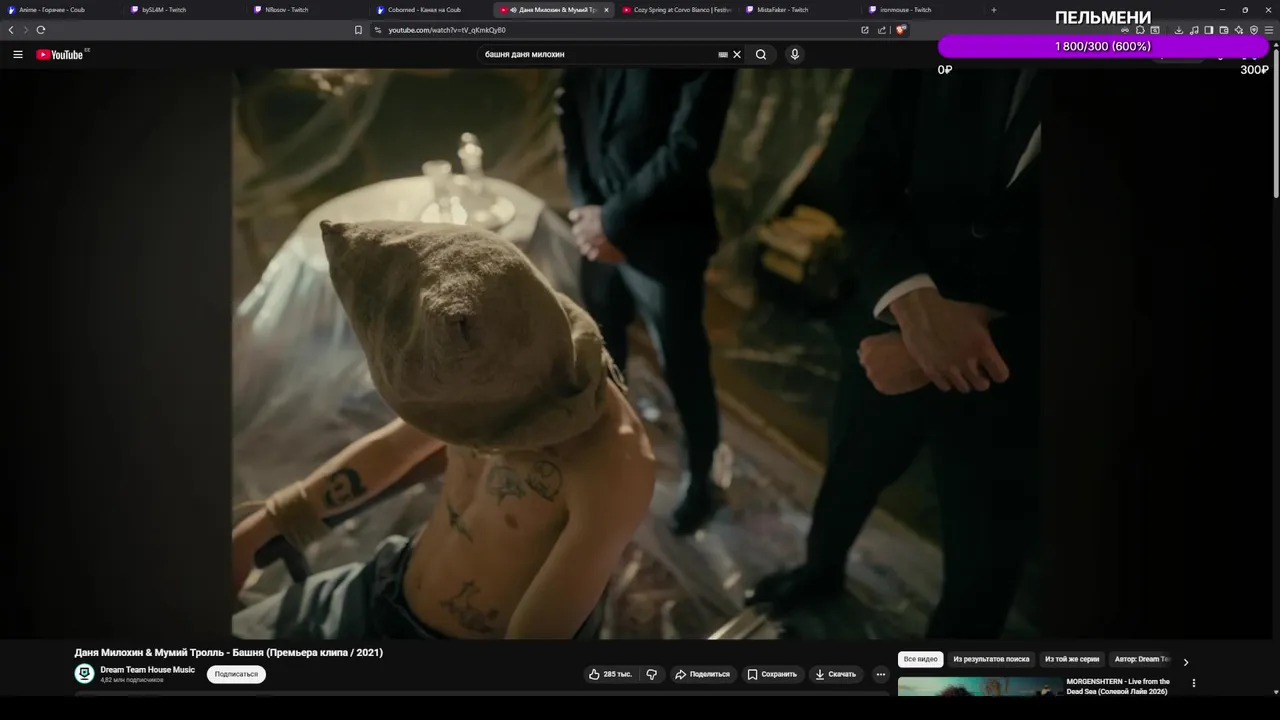
Task: Expand more filter chips with the right chevron
Action: coord(1186,662)
